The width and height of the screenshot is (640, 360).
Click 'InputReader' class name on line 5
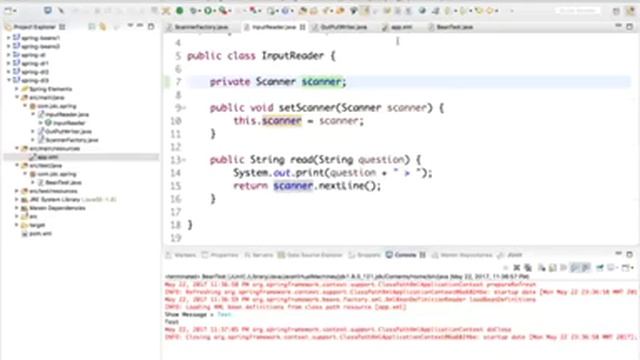click(x=292, y=56)
